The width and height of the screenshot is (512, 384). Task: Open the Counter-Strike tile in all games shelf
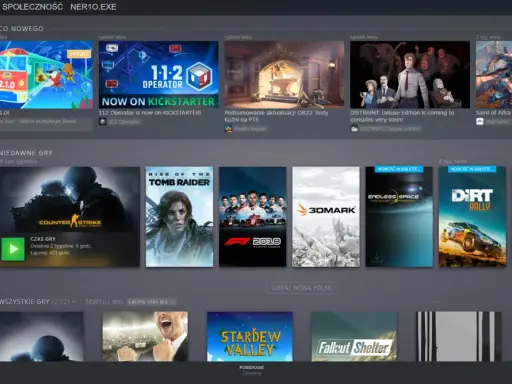click(x=41, y=337)
